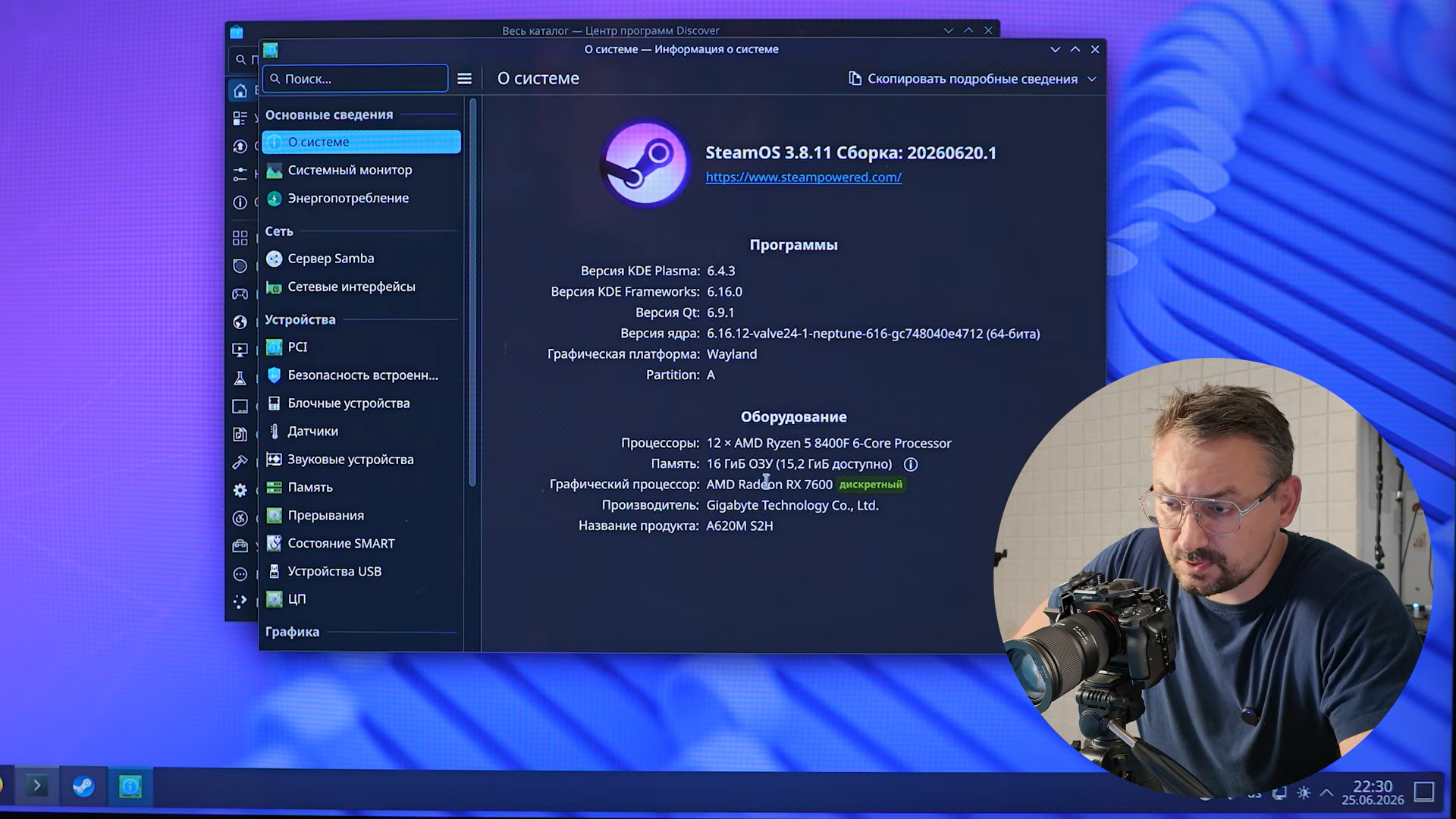Select the flask Science category in Discover
1456x819 pixels.
[x=240, y=378]
